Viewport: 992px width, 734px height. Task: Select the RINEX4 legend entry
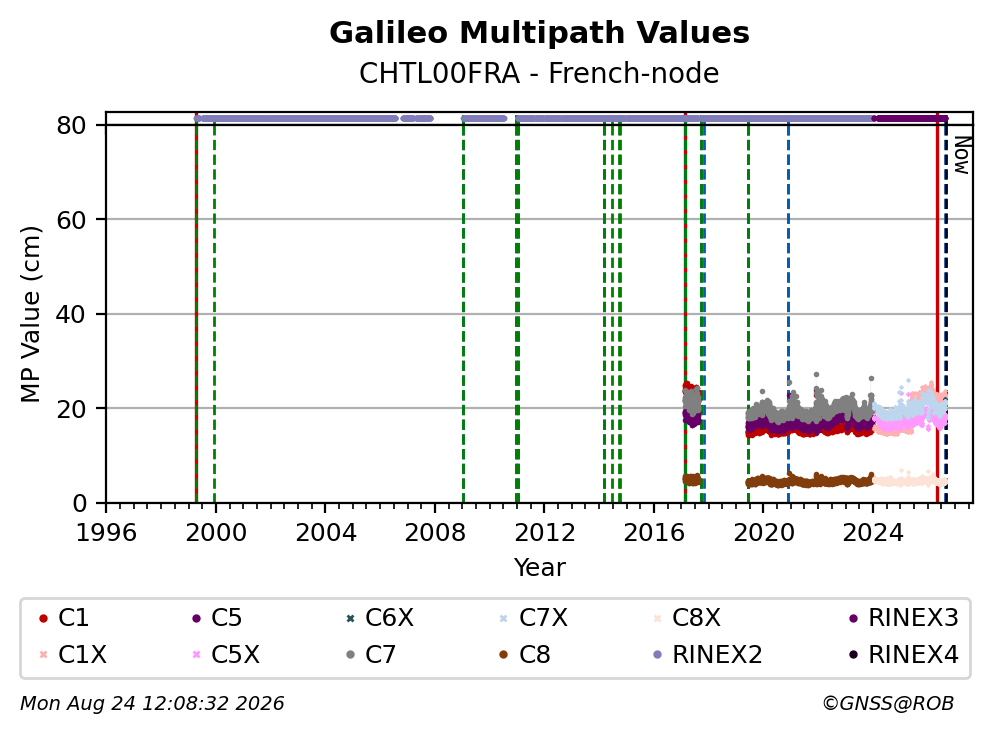[903, 654]
